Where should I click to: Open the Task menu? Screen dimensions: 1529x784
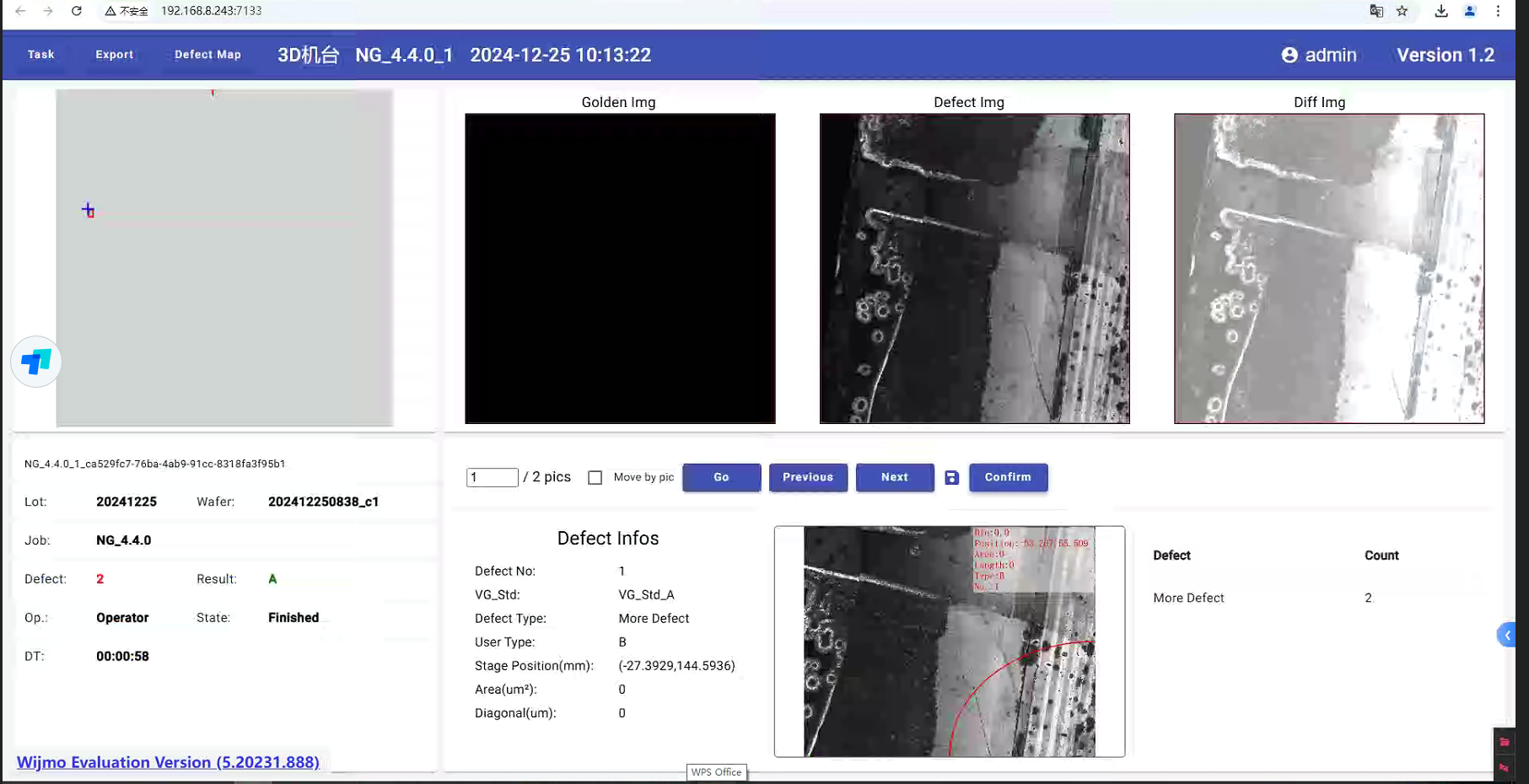pos(40,55)
